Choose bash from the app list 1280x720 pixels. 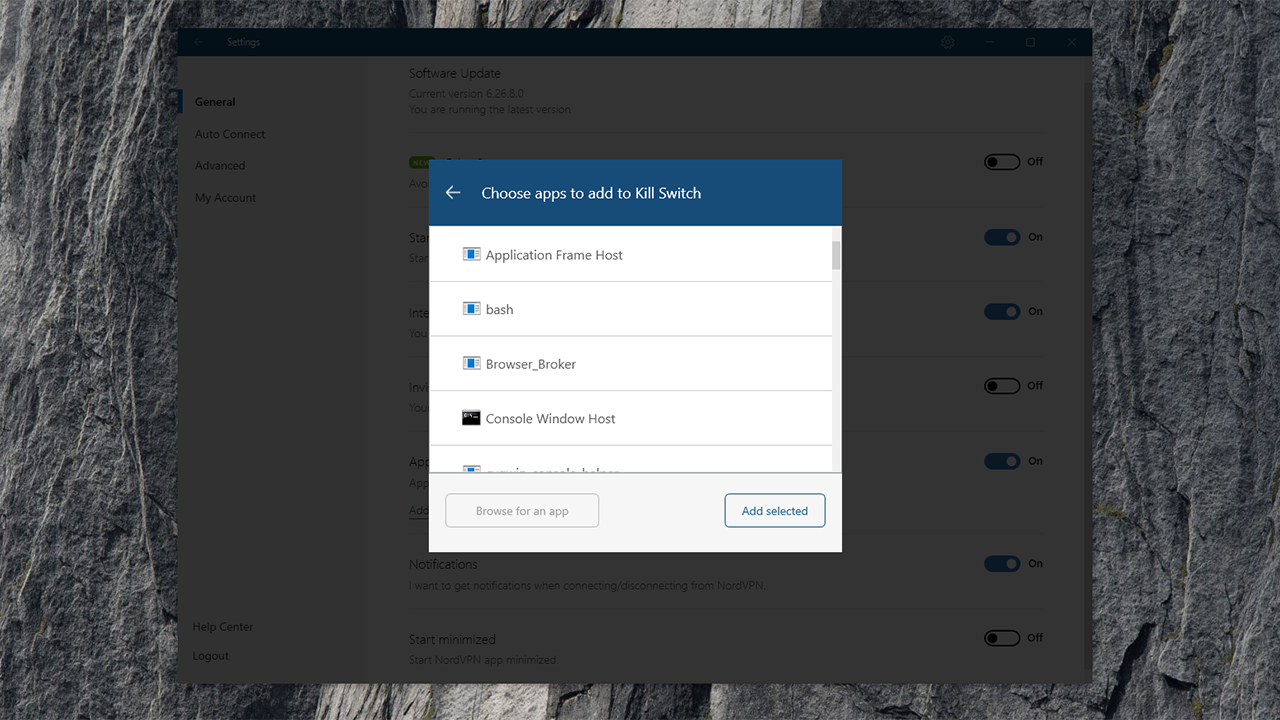coord(630,309)
